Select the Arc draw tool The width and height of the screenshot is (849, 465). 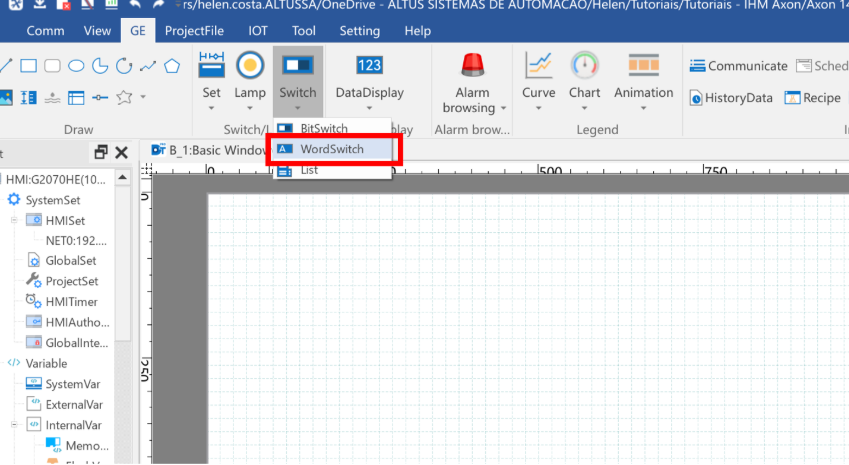124,66
